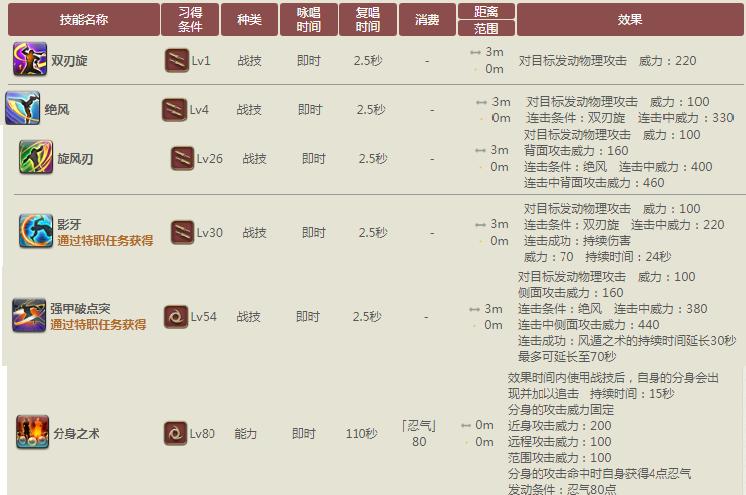Viewport: 746px width, 495px height.
Task: Click the job icon beside Lv30
Action: point(183,232)
